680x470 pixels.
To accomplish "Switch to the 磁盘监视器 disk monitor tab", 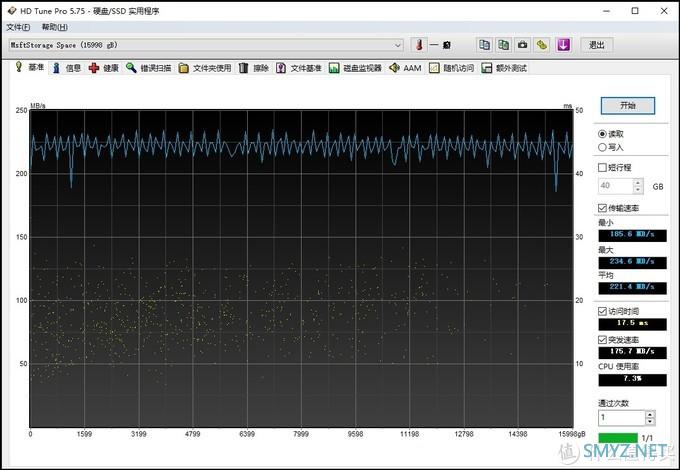I will click(x=356, y=68).
